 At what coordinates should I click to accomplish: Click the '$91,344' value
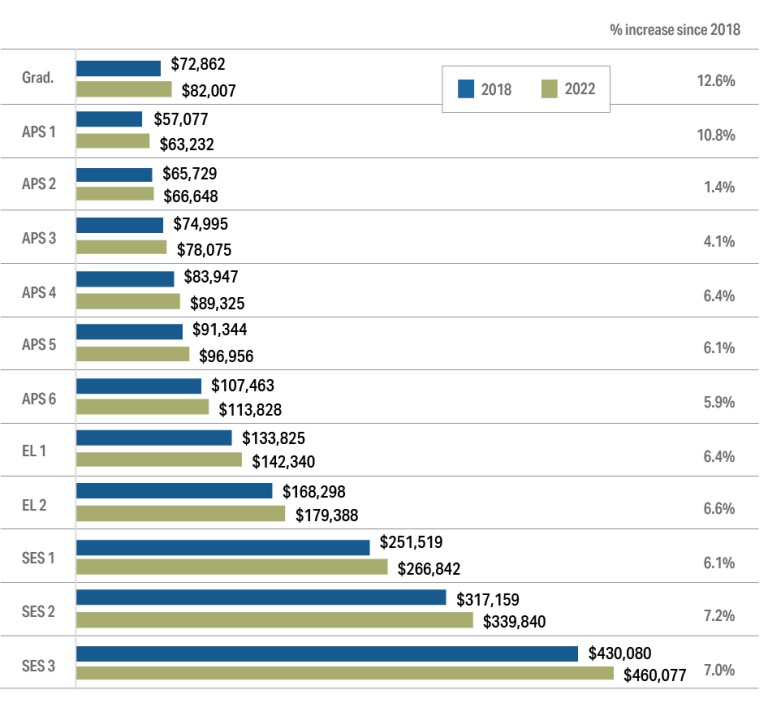(x=219, y=329)
